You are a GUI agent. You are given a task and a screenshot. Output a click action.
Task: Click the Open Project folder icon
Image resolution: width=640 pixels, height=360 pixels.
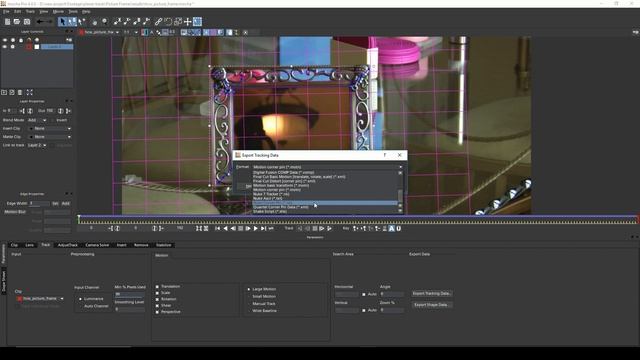[17, 22]
